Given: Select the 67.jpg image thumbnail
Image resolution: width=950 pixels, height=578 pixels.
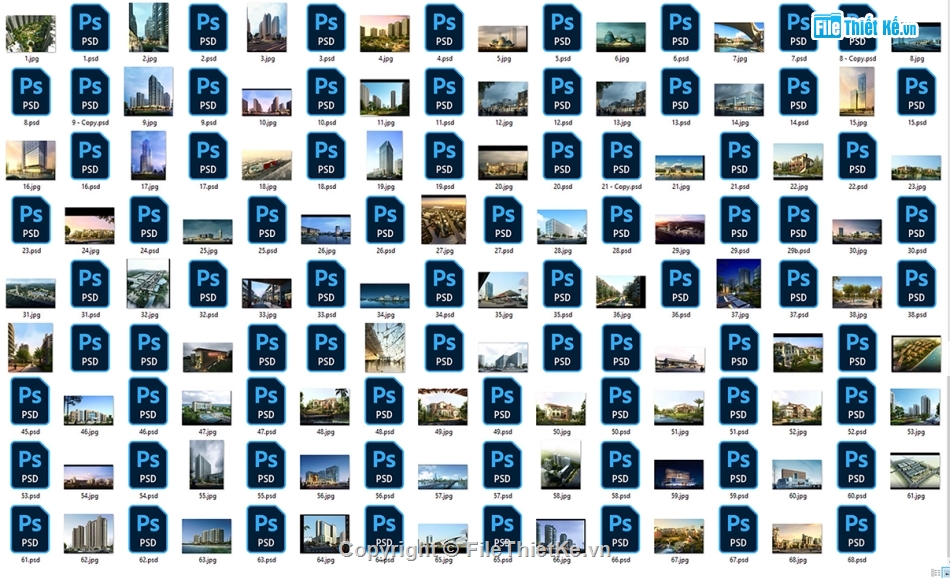Looking at the screenshot, I should point(679,536).
